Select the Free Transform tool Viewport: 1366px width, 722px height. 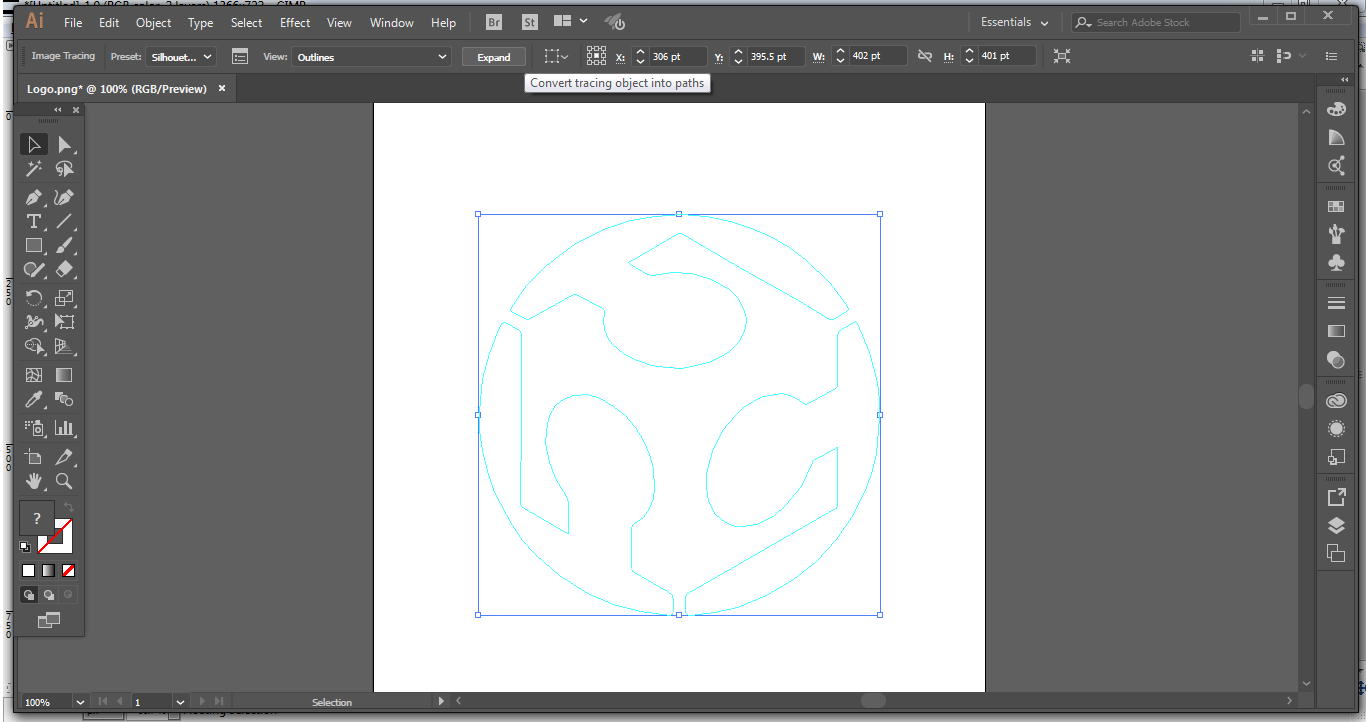point(64,322)
